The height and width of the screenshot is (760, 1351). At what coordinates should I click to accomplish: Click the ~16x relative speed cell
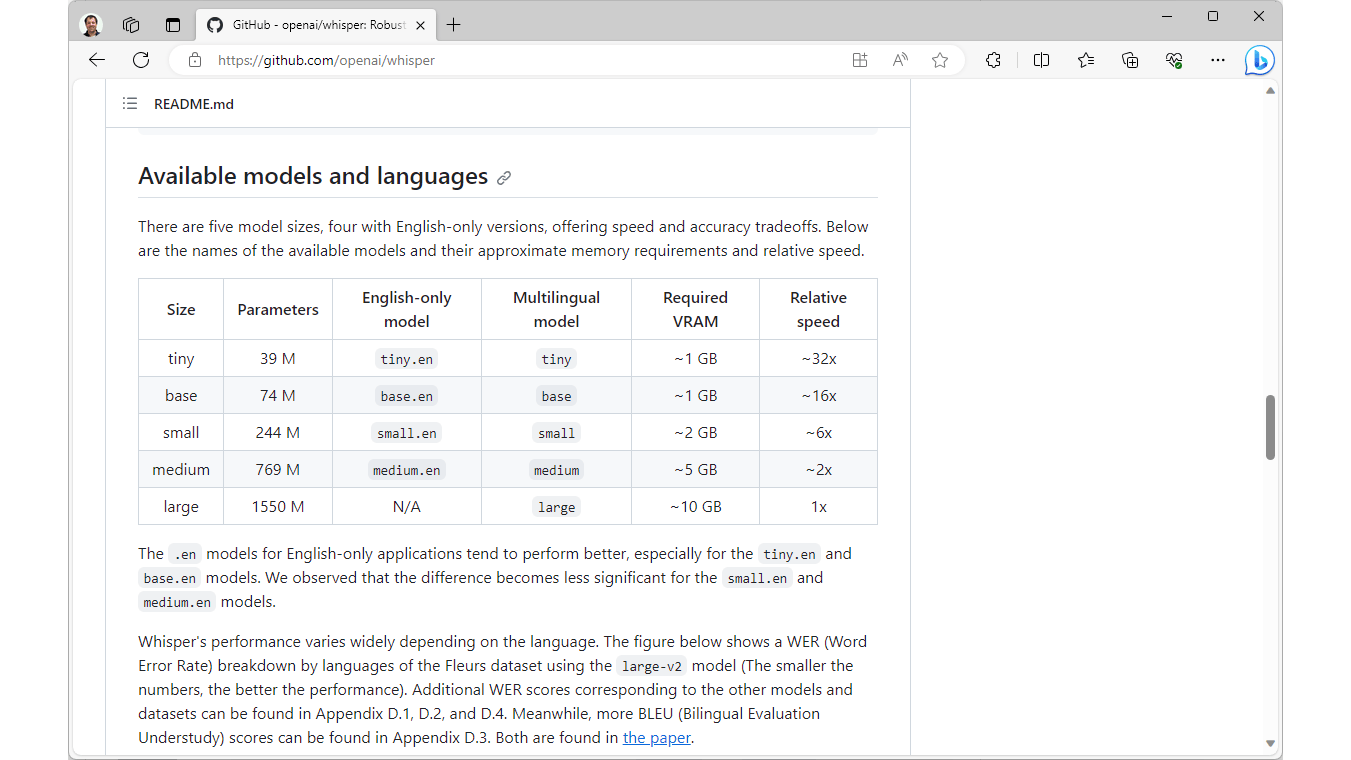tap(819, 396)
